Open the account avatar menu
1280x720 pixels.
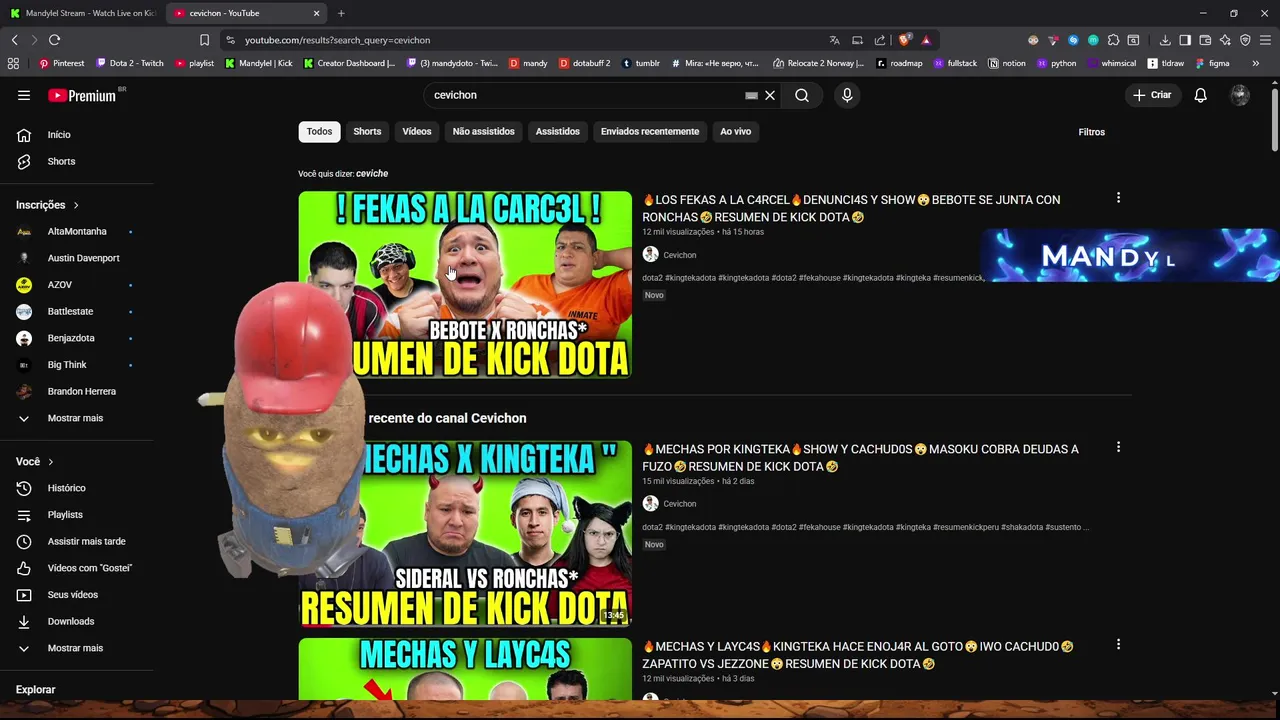click(1240, 95)
